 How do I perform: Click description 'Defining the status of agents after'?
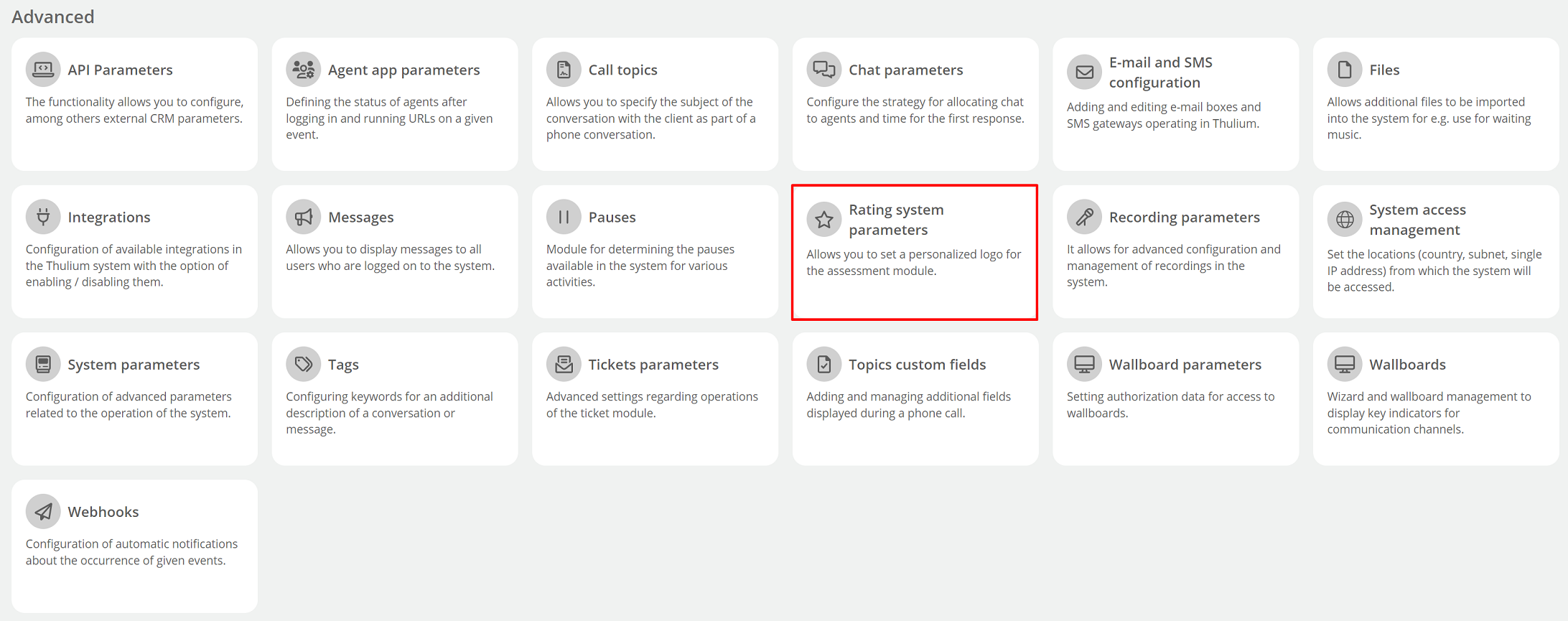coord(376,102)
